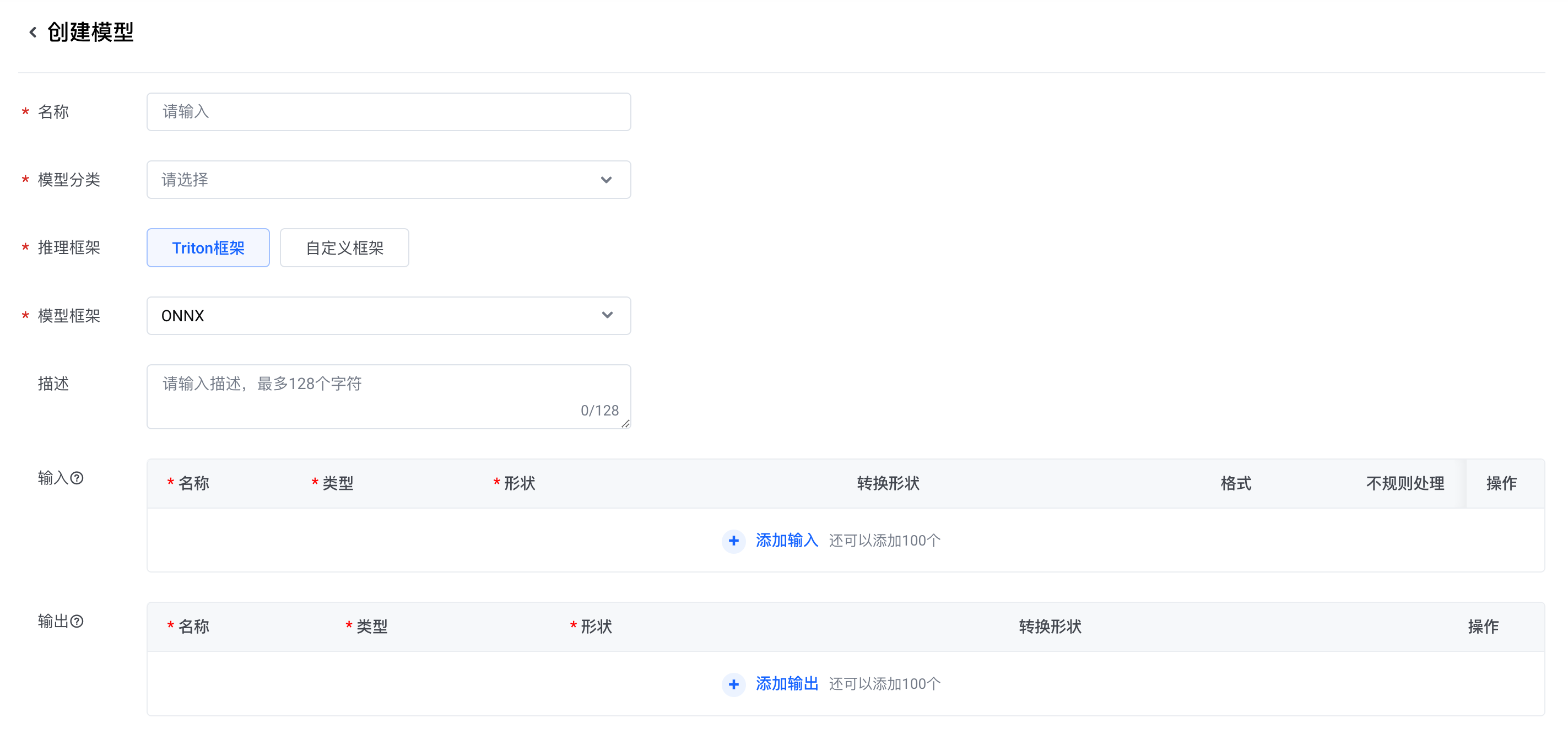Click 类型 header in output table
Image resolution: width=1568 pixels, height=734 pixels.
372,627
